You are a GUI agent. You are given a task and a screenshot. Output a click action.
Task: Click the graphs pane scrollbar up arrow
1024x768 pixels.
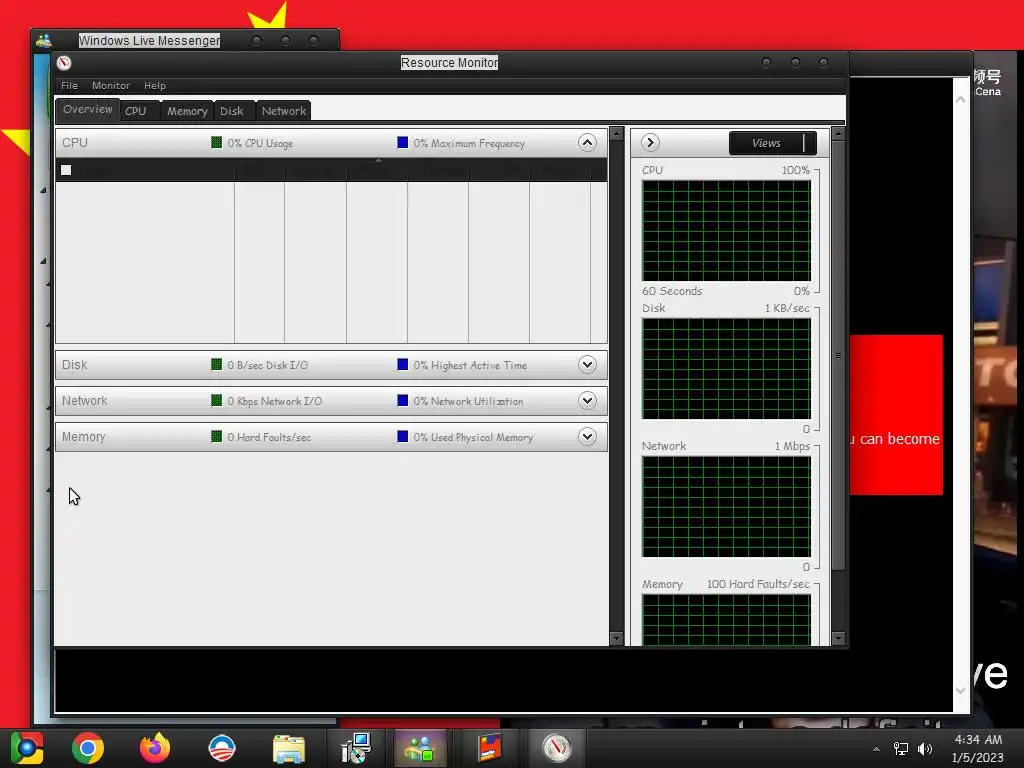(x=839, y=134)
